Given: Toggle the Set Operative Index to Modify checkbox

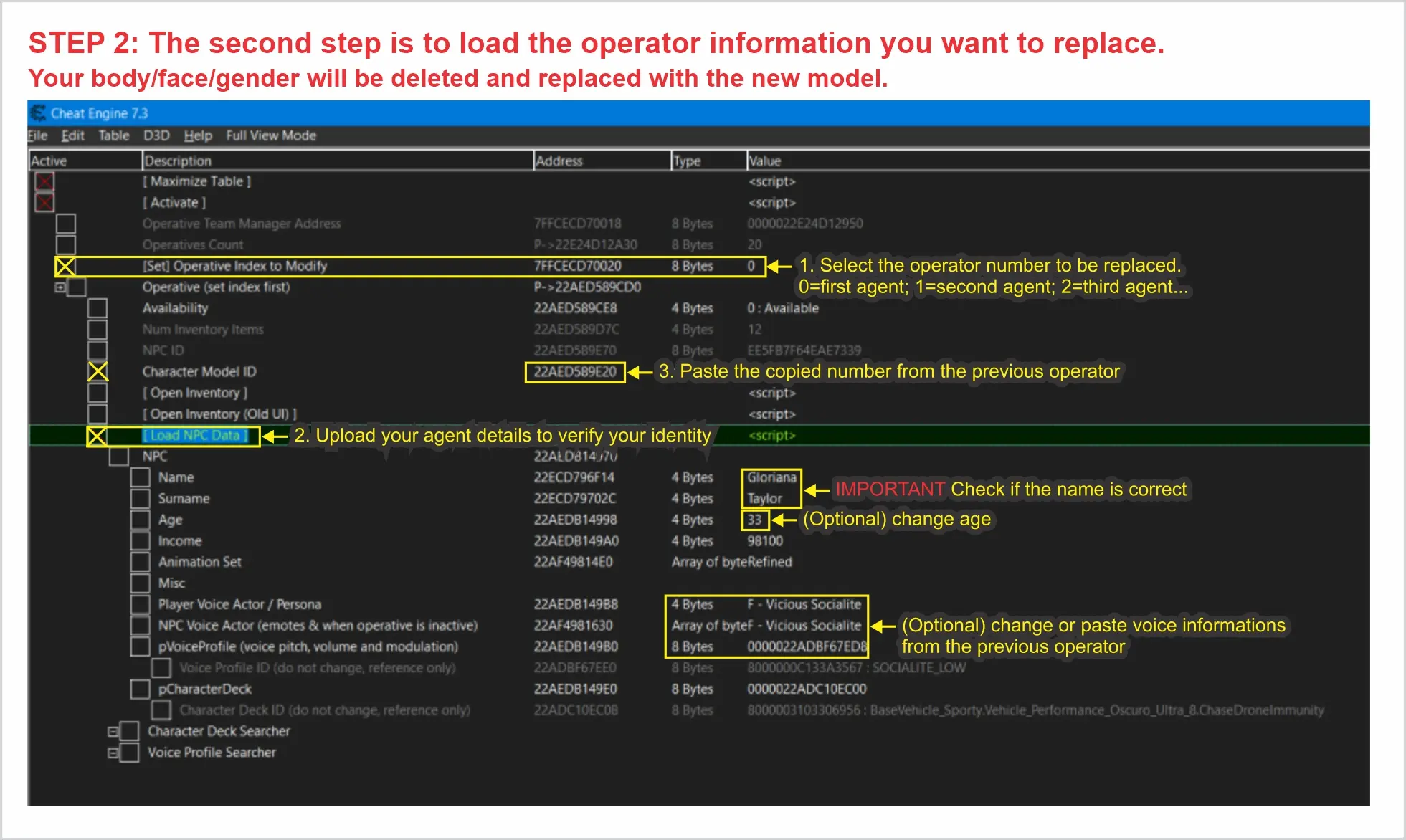Looking at the screenshot, I should 65,267.
